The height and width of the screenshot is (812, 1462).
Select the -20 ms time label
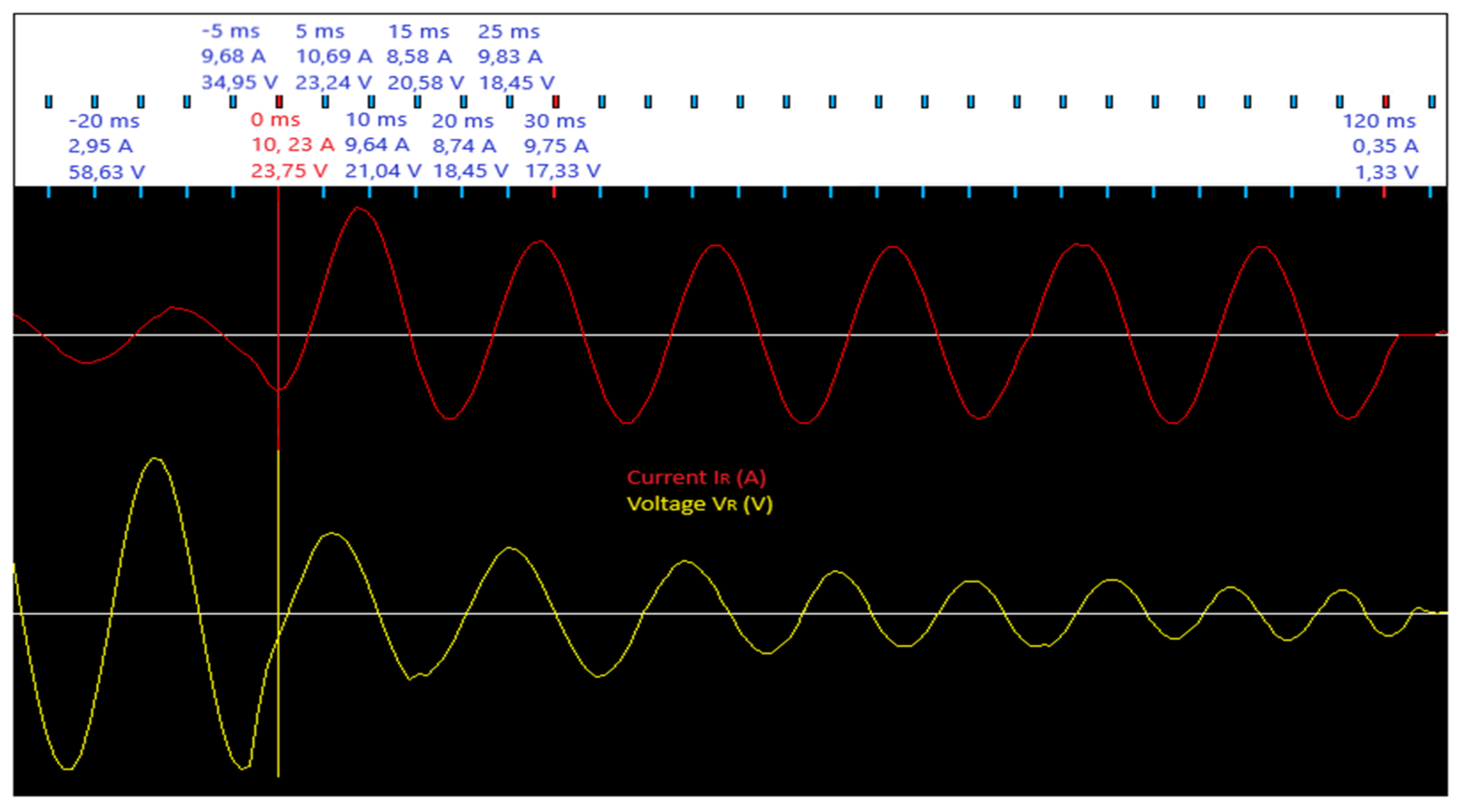coord(104,121)
